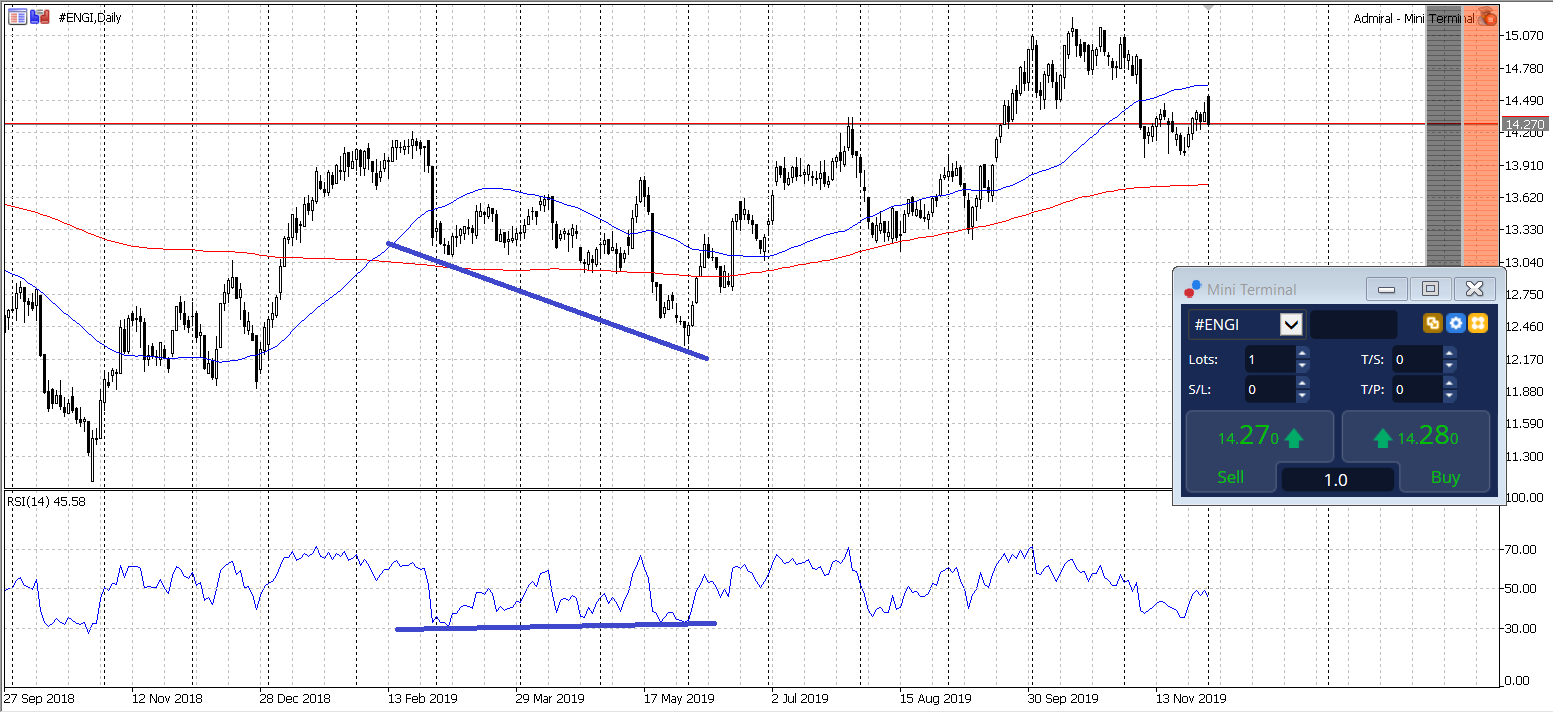Decrease Lots value with down arrow
The height and width of the screenshot is (713, 1553).
coord(1302,365)
